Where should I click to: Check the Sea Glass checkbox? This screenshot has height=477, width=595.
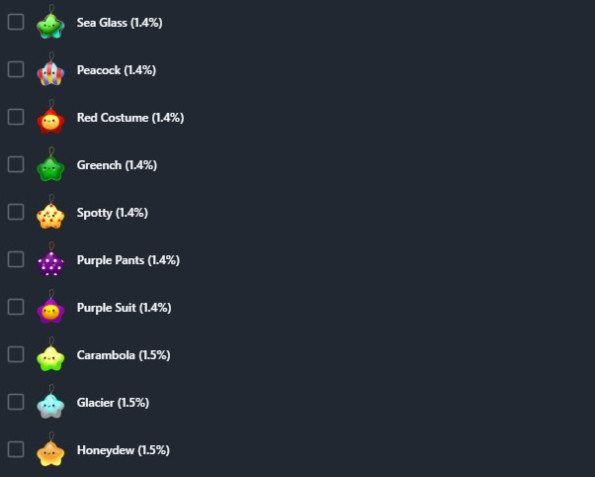pos(16,22)
